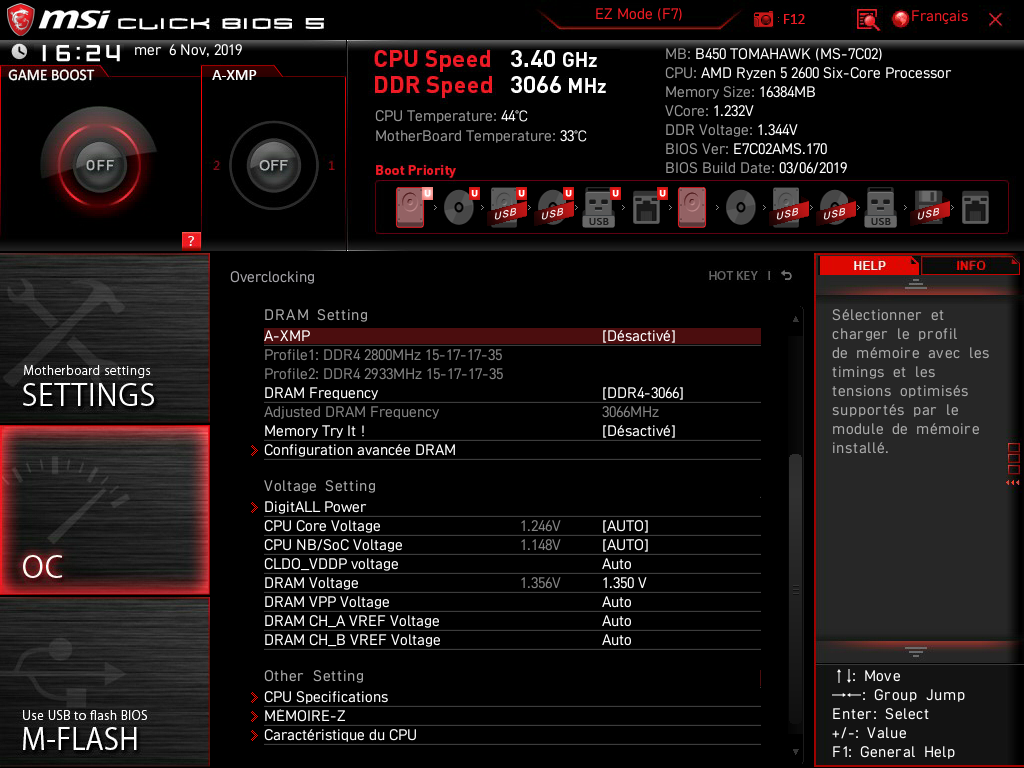Expand the CPU Specifications submenu

click(512, 697)
